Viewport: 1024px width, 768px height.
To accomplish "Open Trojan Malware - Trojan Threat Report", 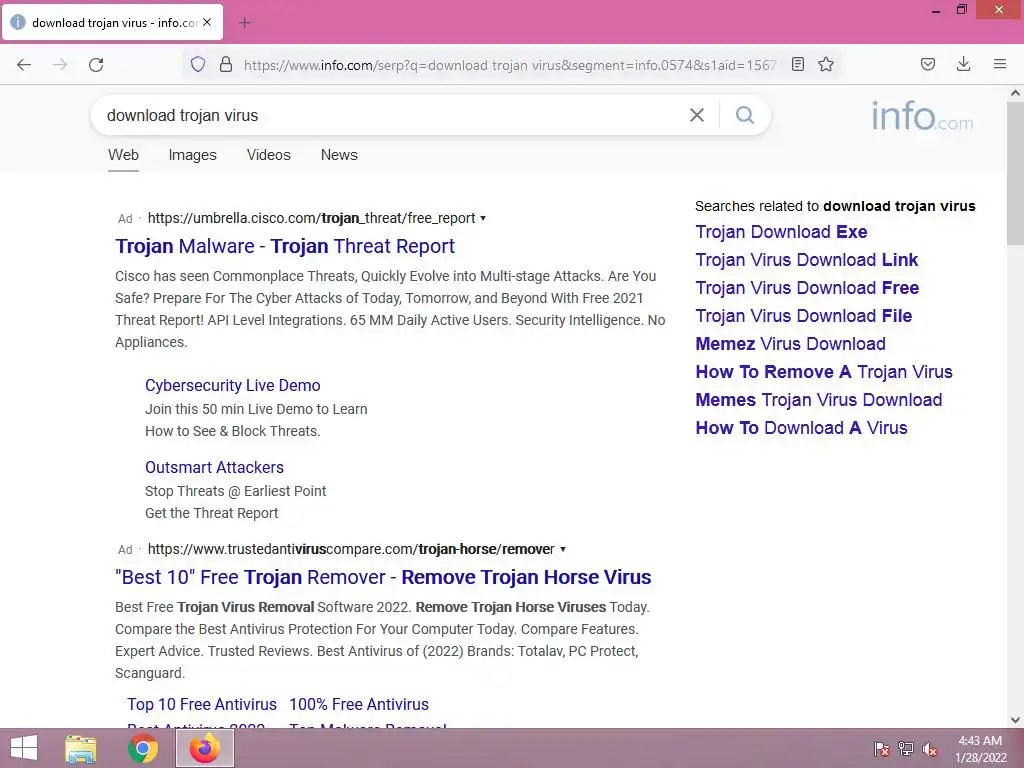I will 285,246.
